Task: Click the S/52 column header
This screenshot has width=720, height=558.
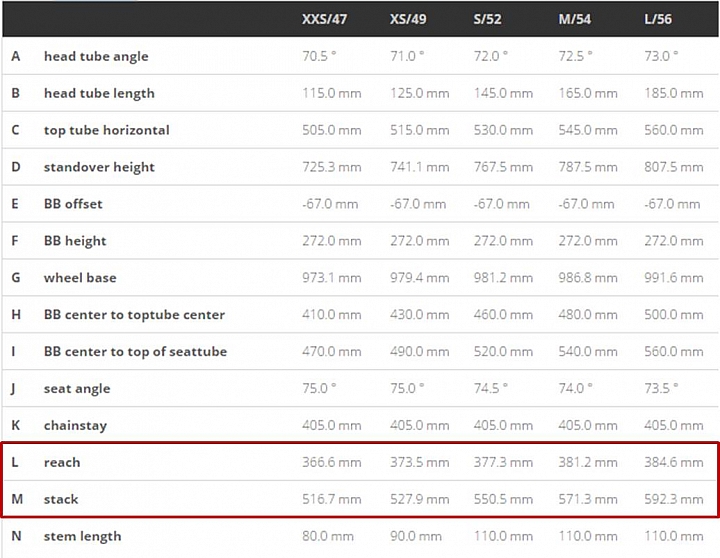Action: 487,19
